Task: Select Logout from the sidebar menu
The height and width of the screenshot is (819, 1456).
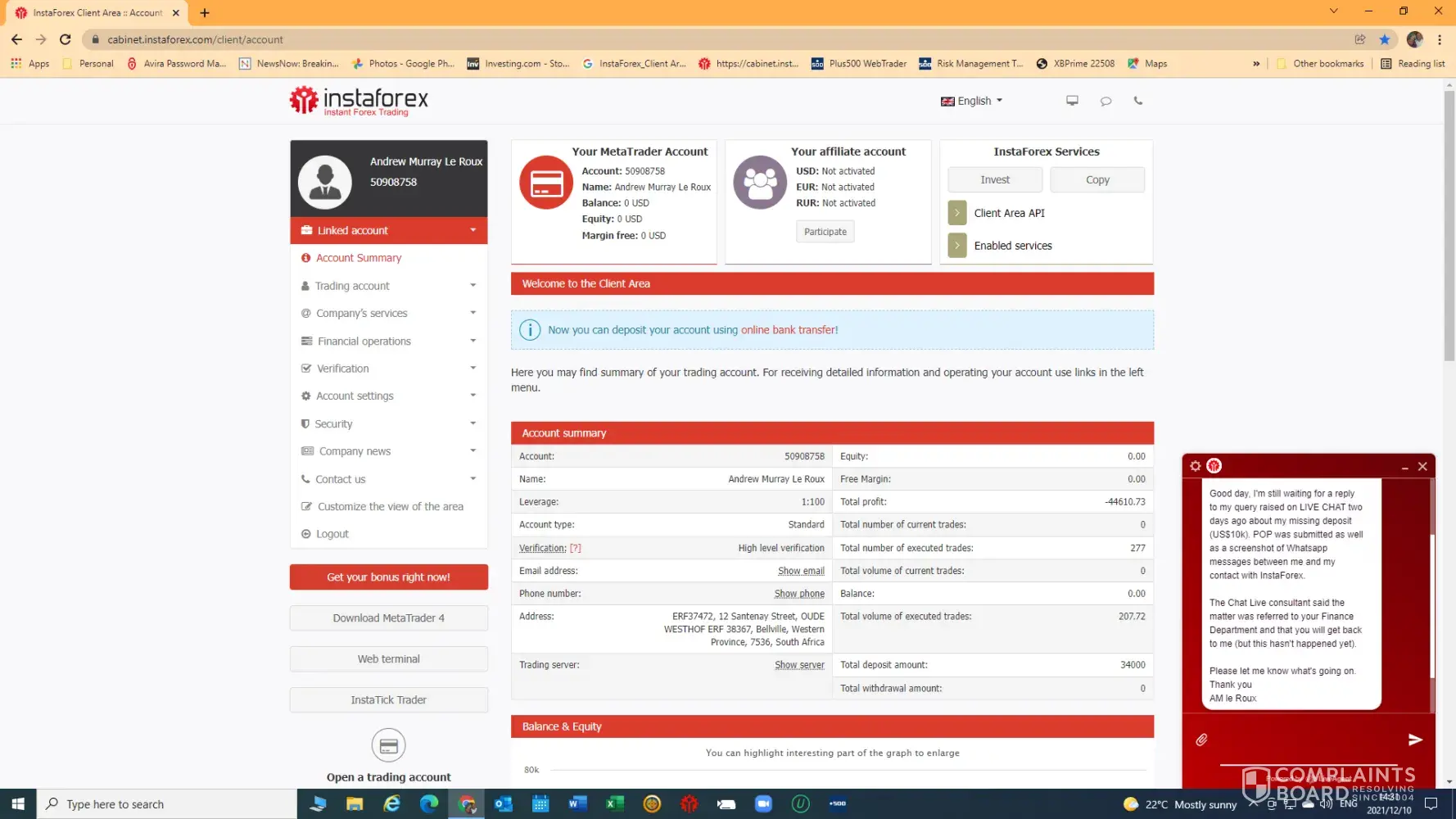Action: 332,534
